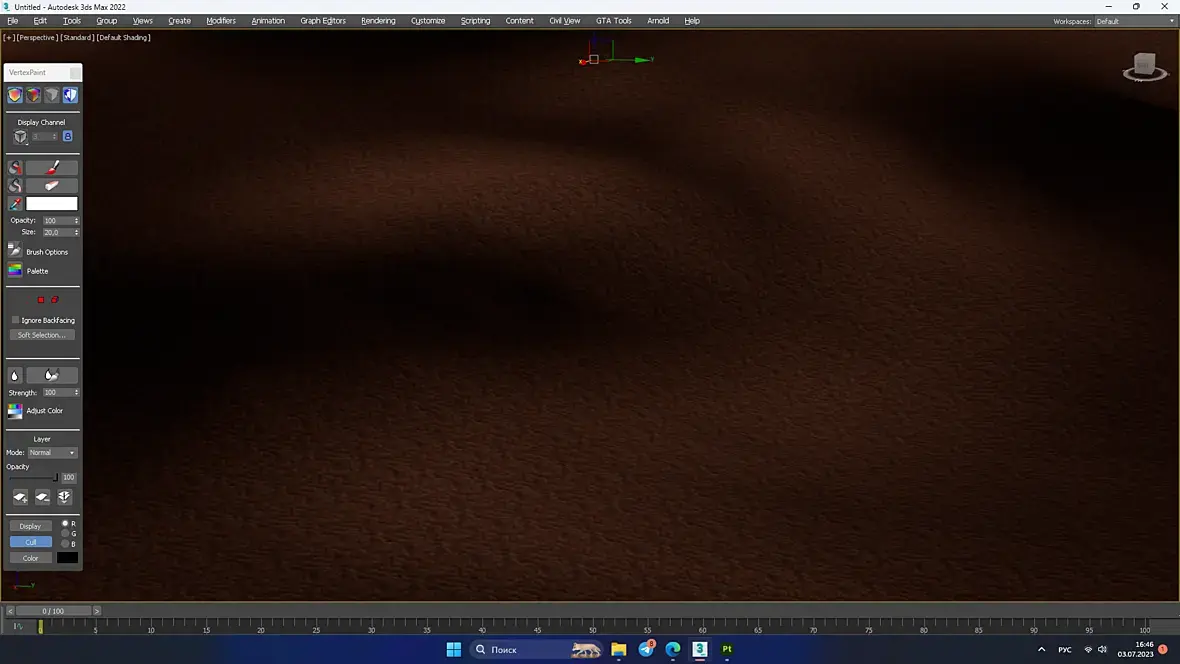The height and width of the screenshot is (664, 1180).
Task: Open Telegram from the taskbar
Action: coord(646,649)
